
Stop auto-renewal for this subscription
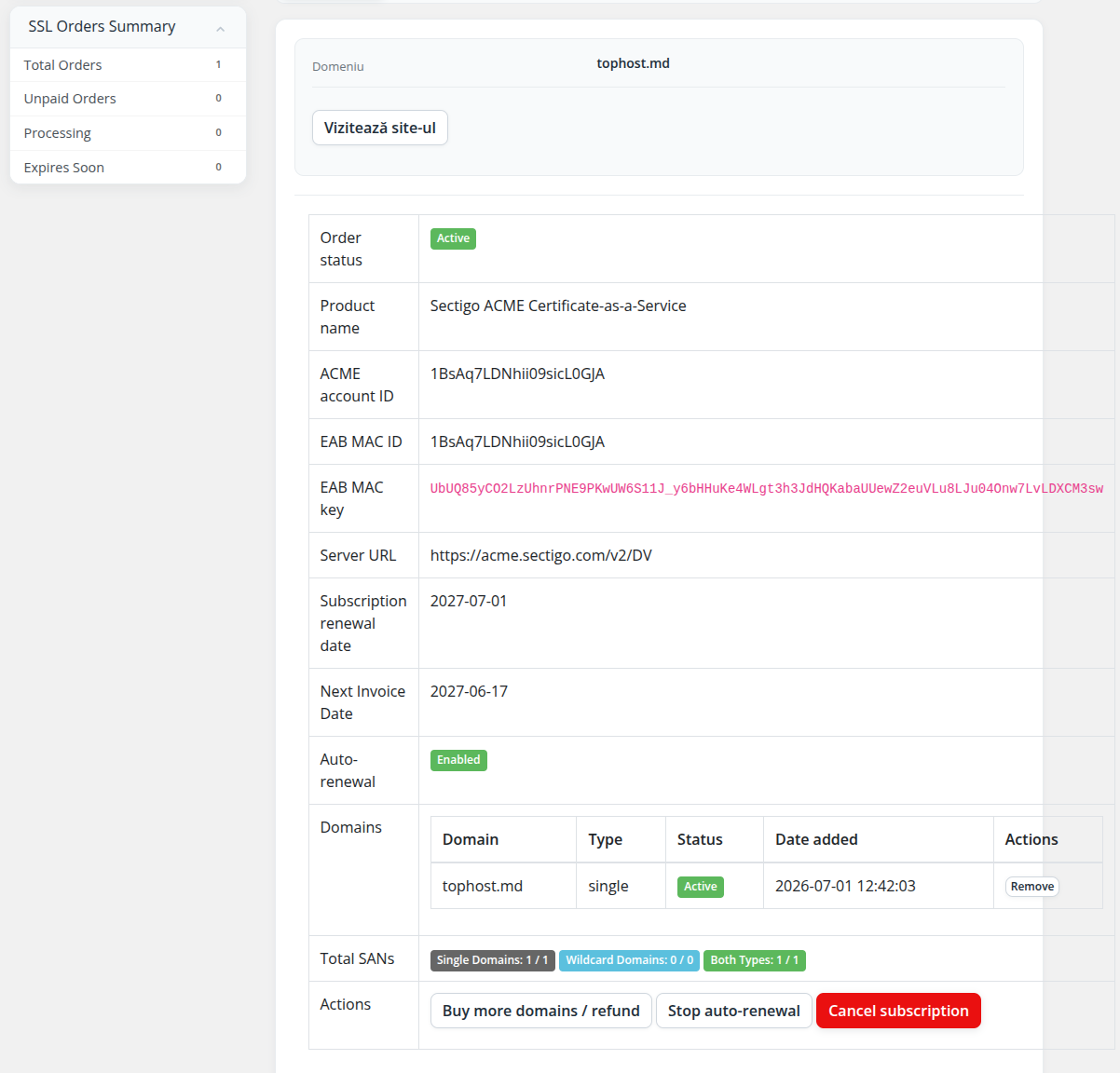coord(734,1011)
